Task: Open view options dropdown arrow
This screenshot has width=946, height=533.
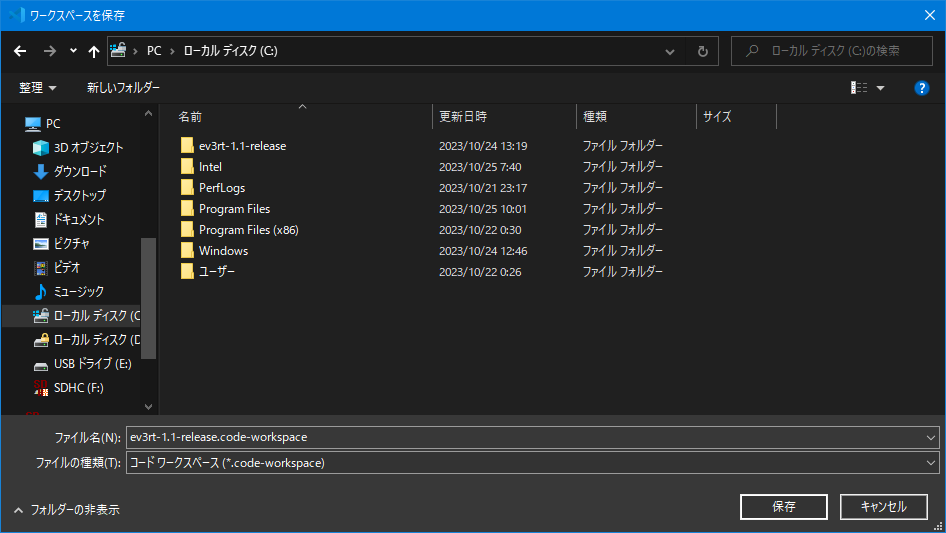Action: (x=880, y=88)
